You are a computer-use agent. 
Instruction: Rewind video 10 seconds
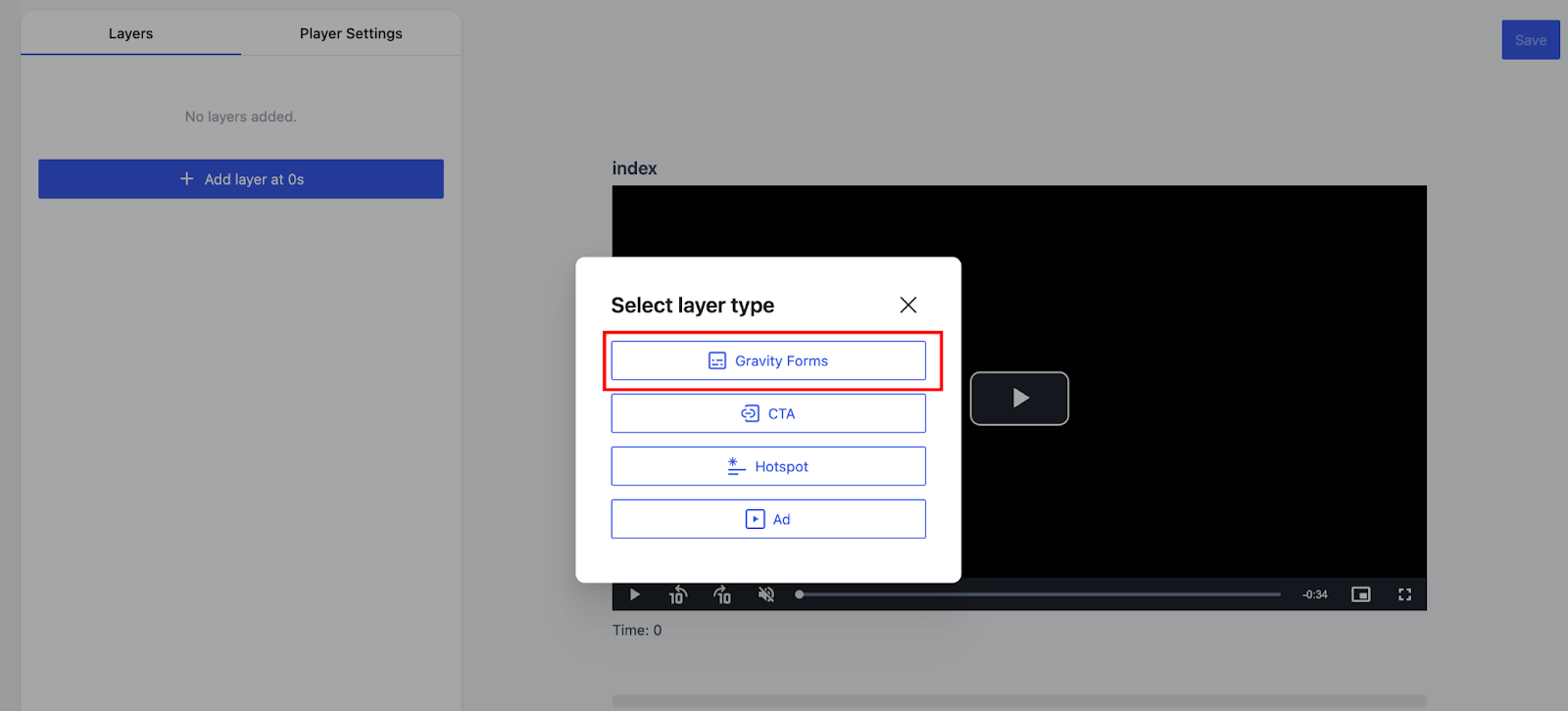pos(677,594)
